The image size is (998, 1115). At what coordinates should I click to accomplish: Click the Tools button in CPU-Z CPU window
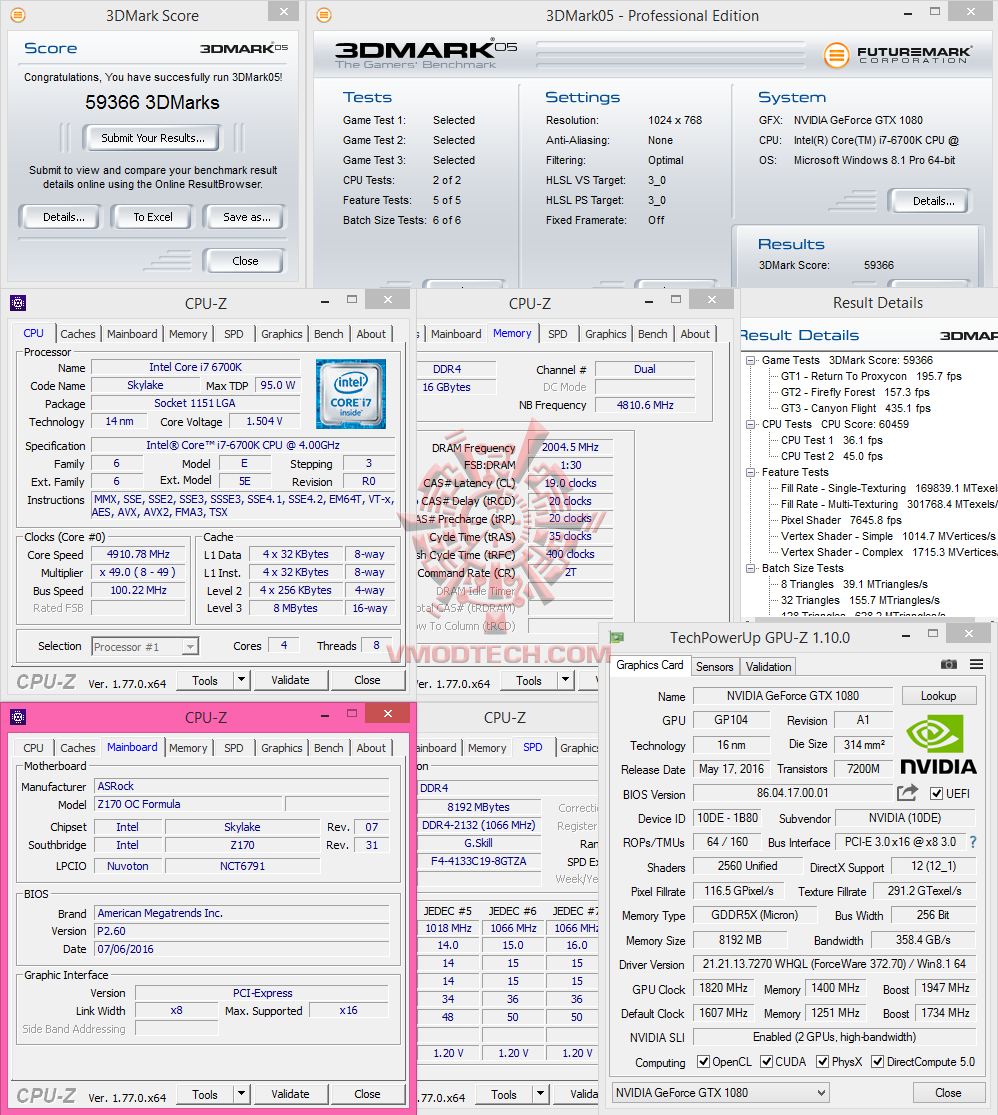[x=205, y=680]
